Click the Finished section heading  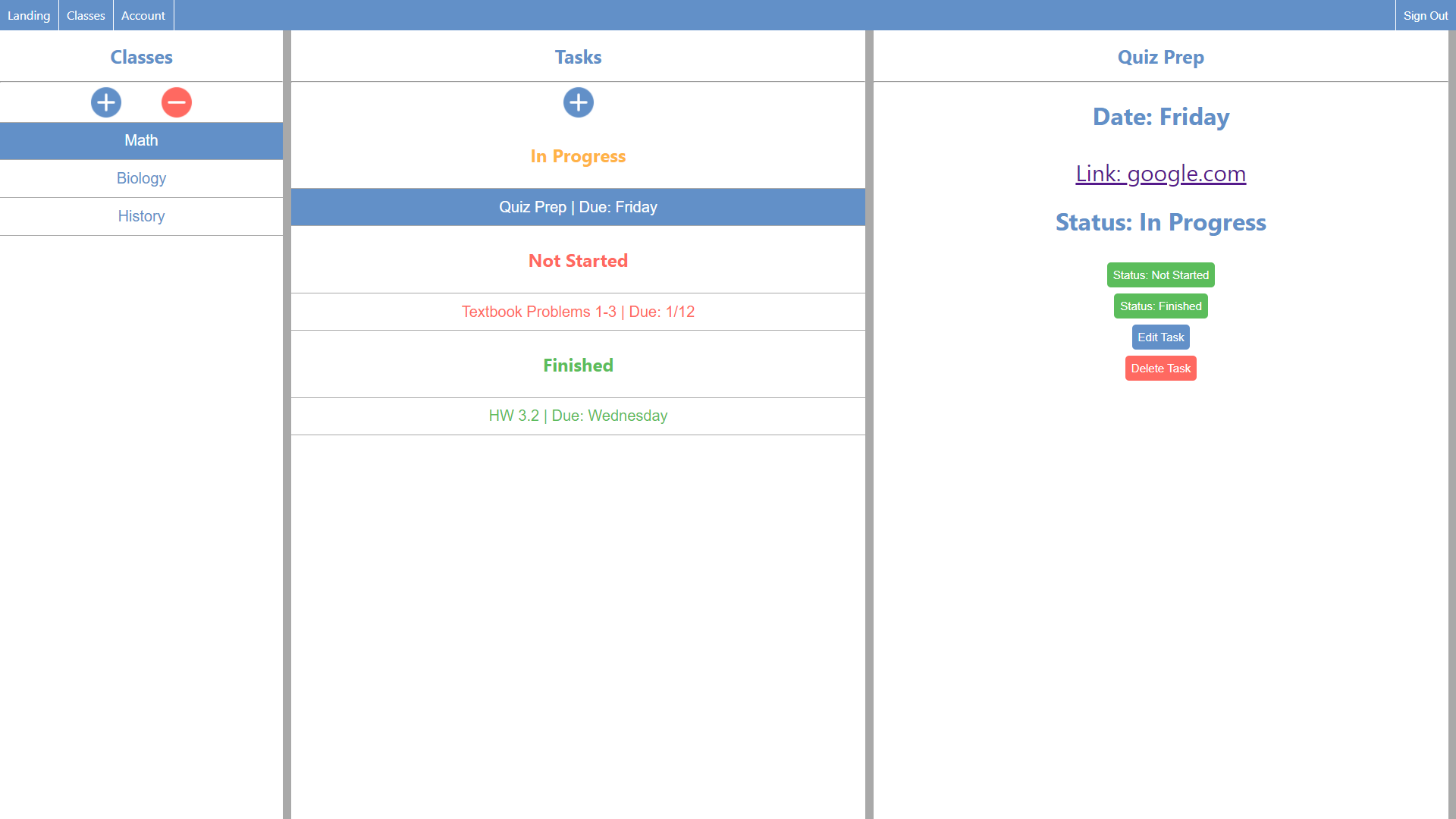[578, 366]
